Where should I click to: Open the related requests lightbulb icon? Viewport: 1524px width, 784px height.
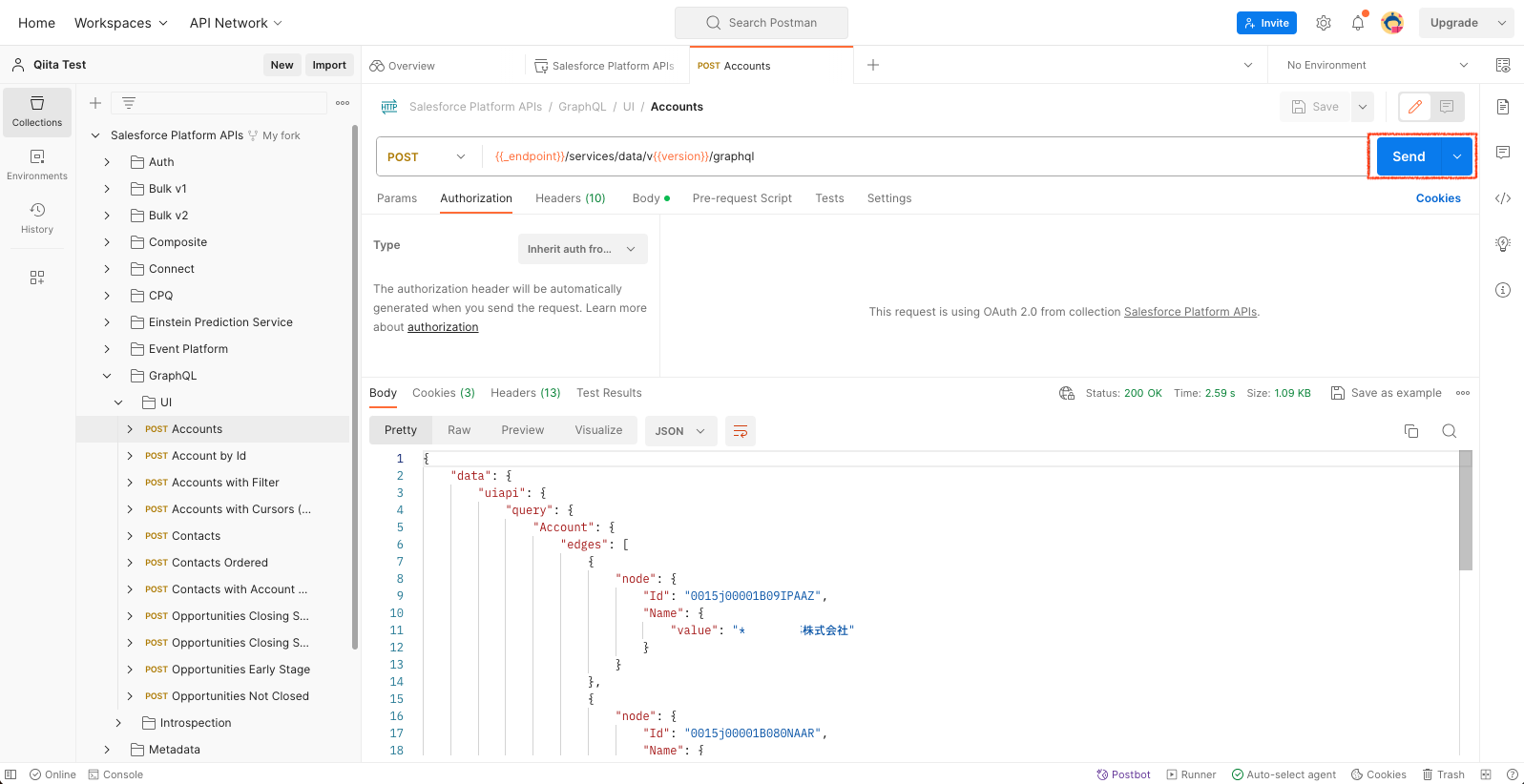[x=1503, y=244]
